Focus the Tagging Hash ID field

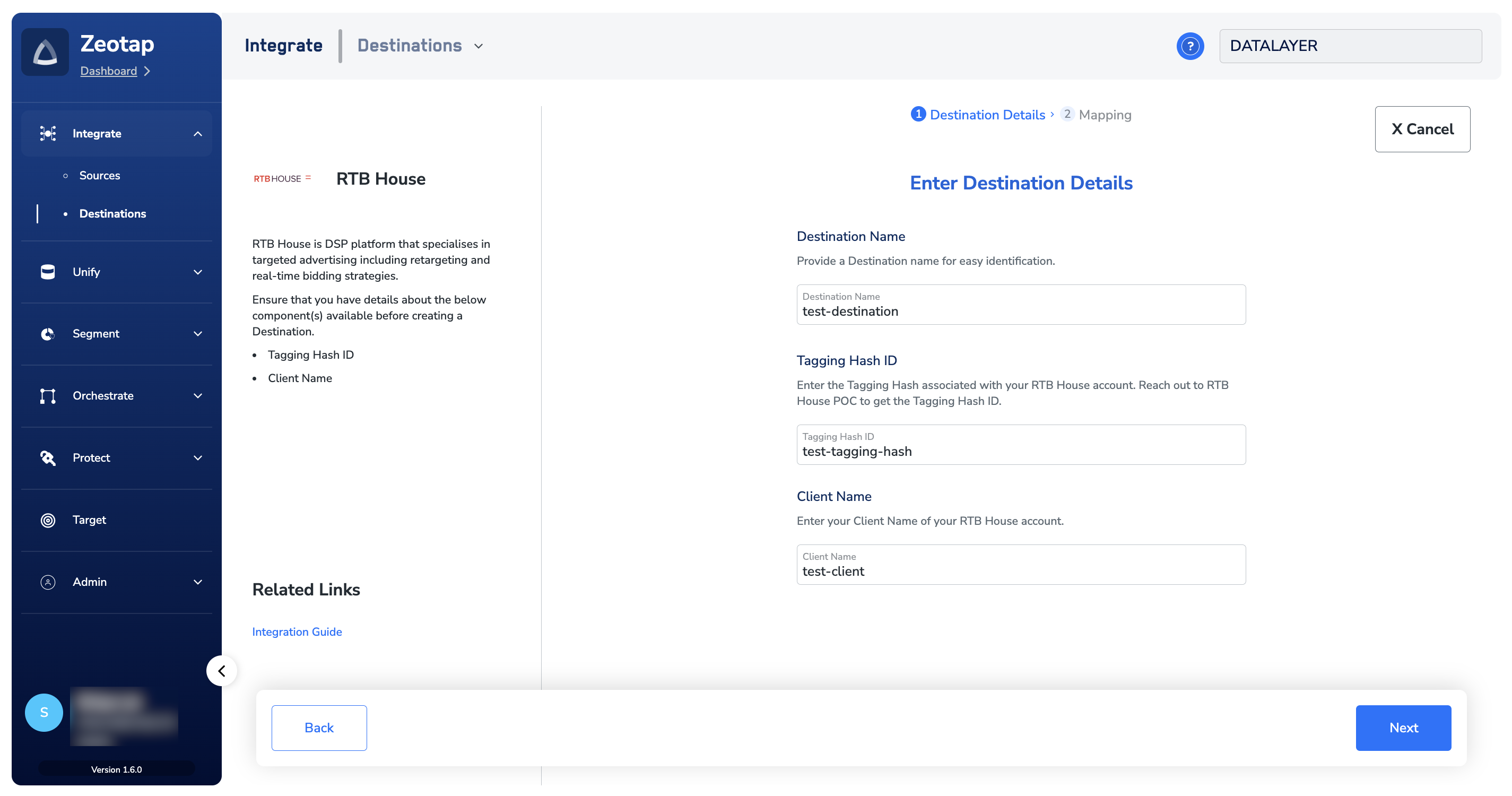(1020, 451)
